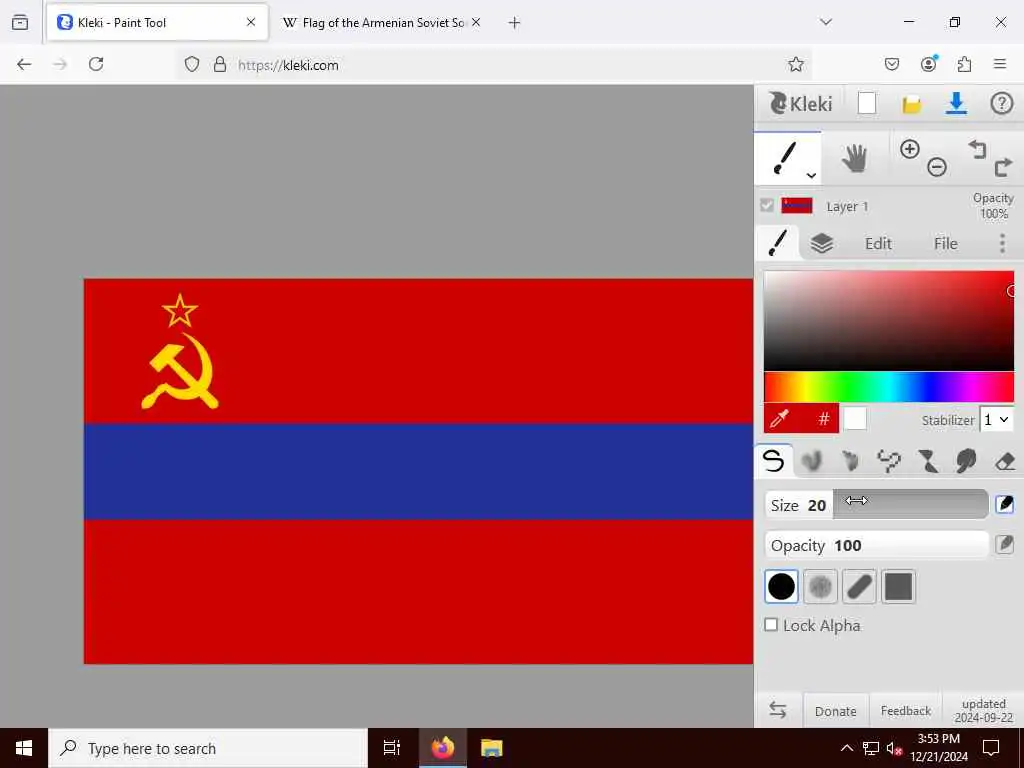Open the Firefox extensions puzzle icon
The height and width of the screenshot is (768, 1024).
[x=964, y=64]
